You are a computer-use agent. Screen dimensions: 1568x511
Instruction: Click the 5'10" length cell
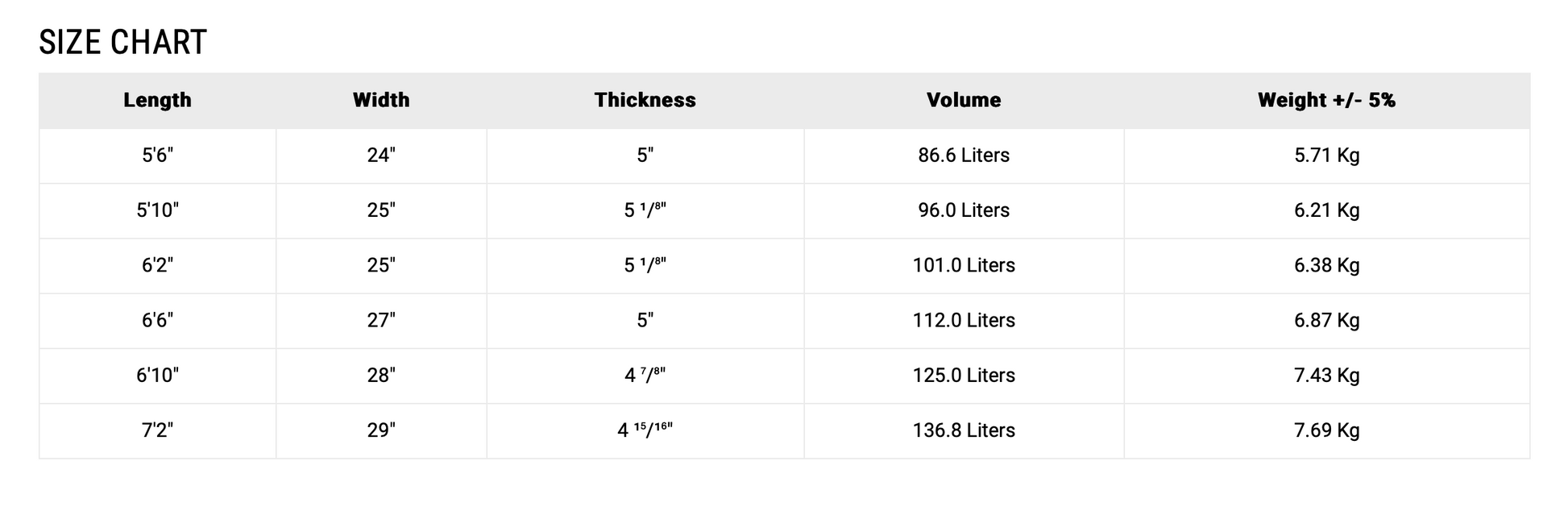pyautogui.click(x=157, y=210)
